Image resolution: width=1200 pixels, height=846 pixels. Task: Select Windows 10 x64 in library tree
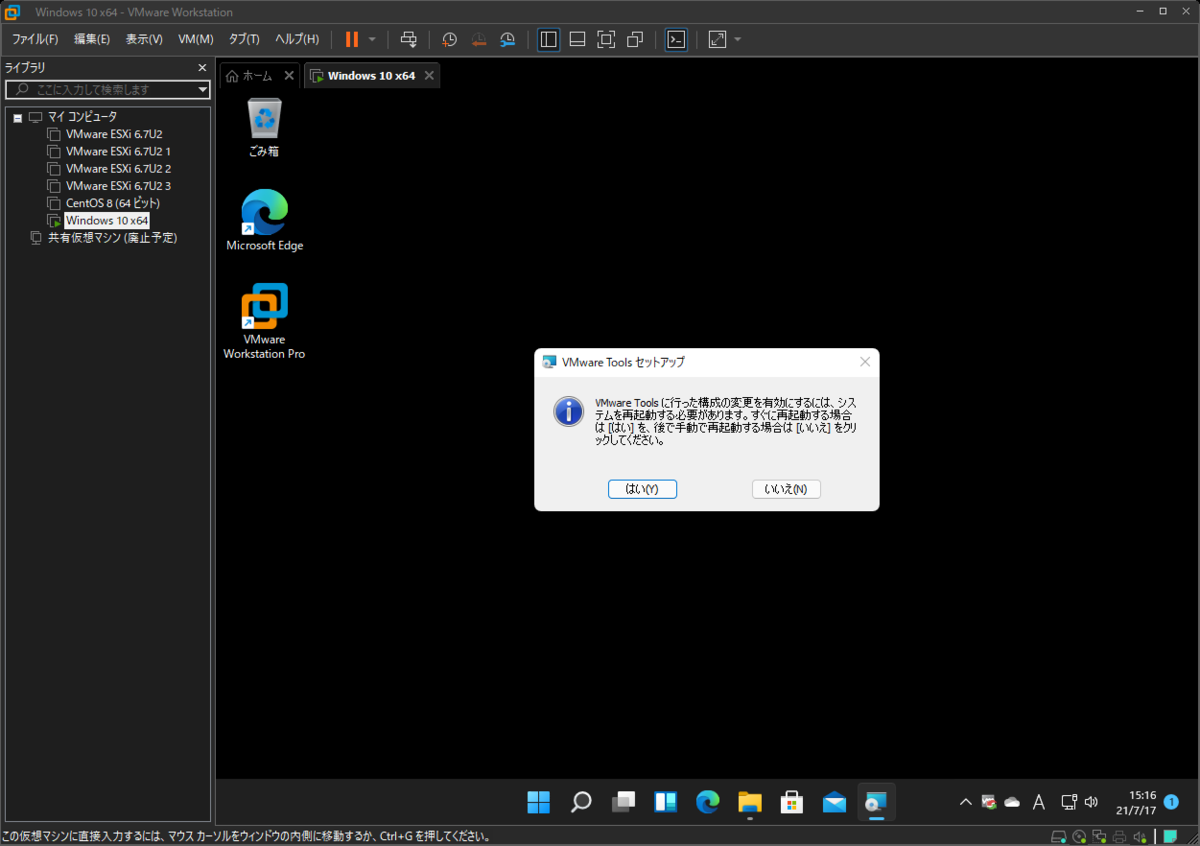(x=107, y=220)
